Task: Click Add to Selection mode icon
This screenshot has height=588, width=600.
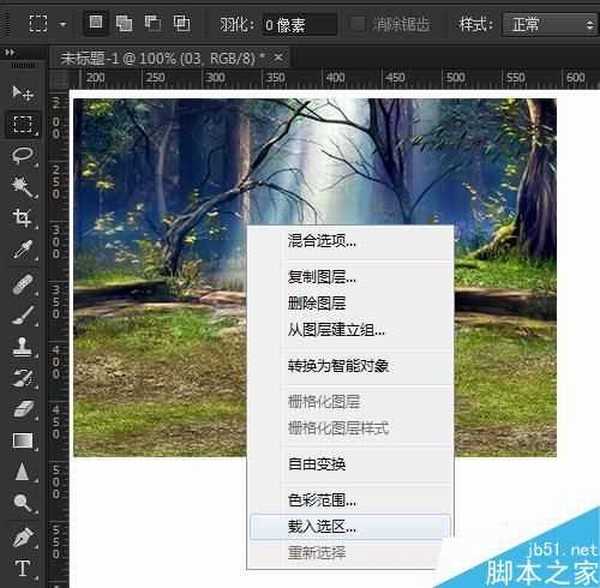Action: 124,23
